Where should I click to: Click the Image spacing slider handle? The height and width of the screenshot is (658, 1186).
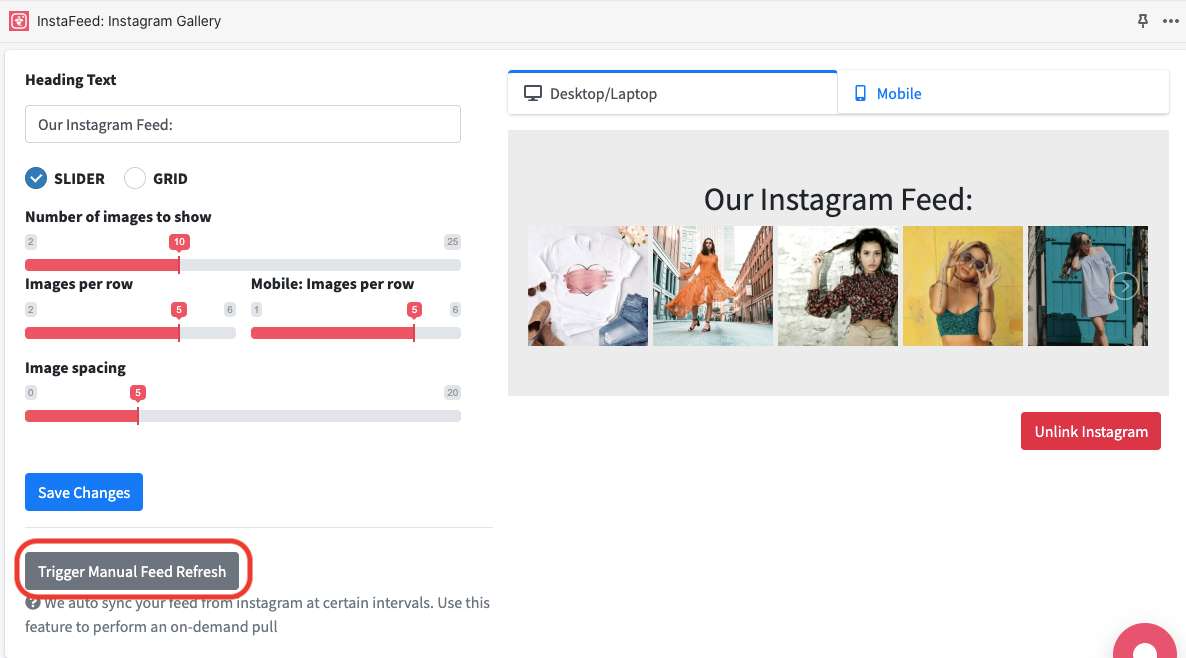(138, 415)
